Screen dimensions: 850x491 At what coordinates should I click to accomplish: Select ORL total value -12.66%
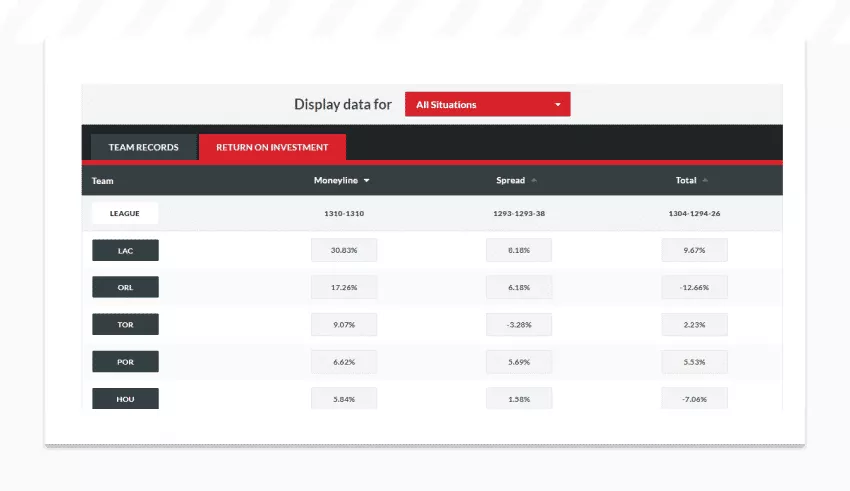(x=694, y=287)
